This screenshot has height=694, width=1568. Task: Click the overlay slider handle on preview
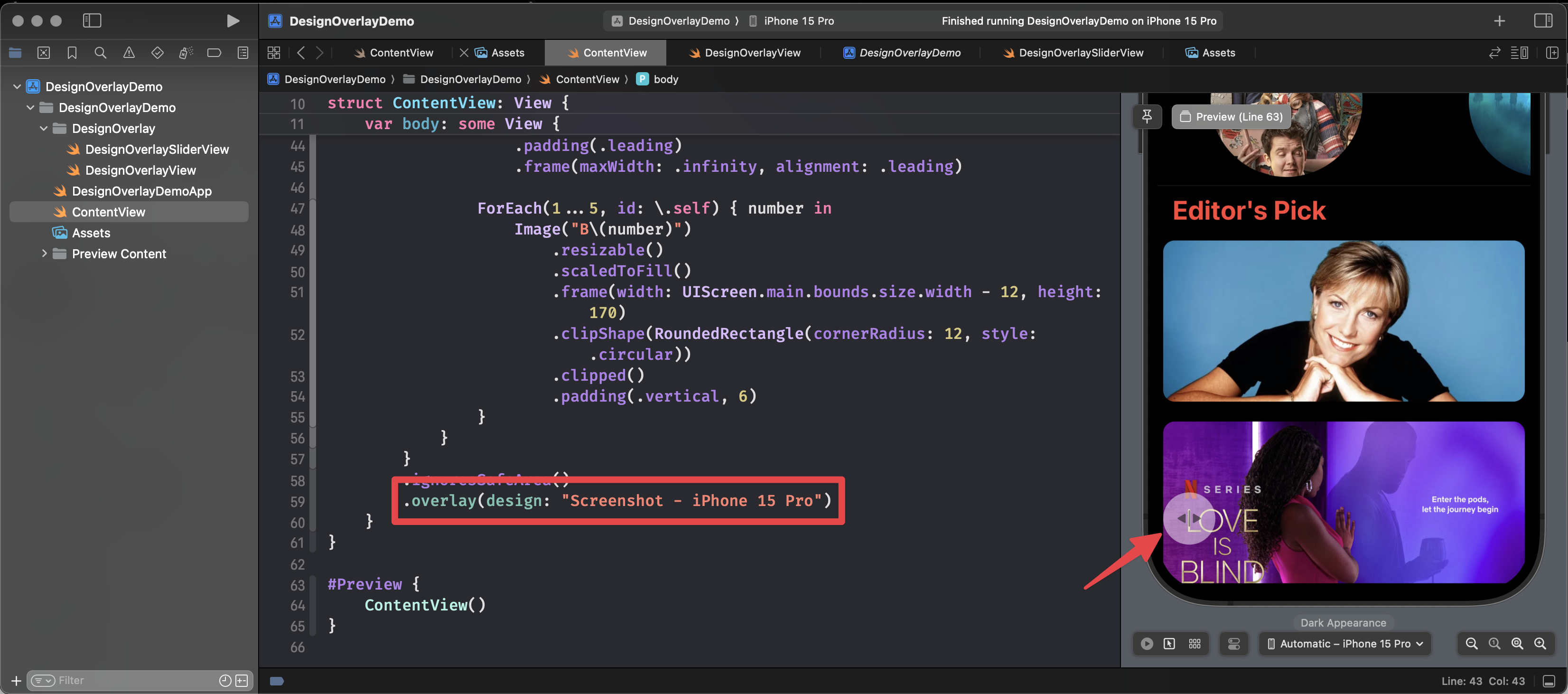[1188, 519]
